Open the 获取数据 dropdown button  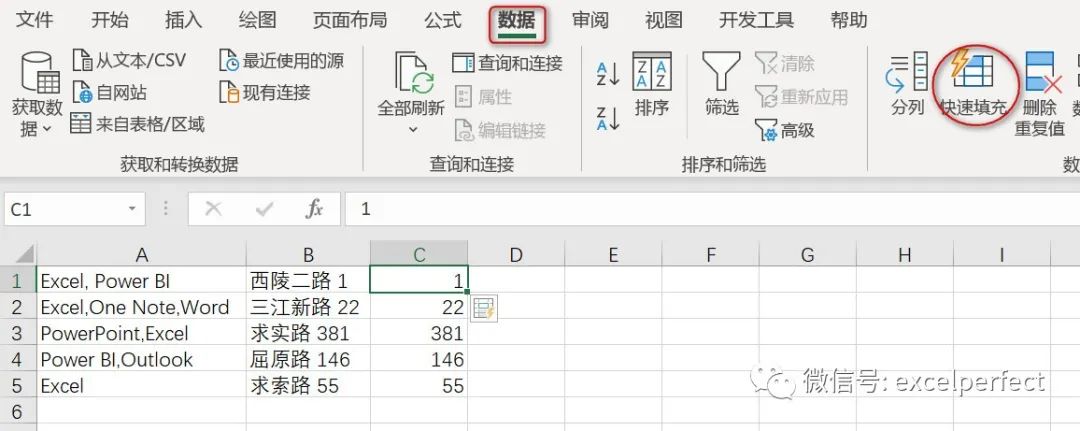click(x=38, y=94)
